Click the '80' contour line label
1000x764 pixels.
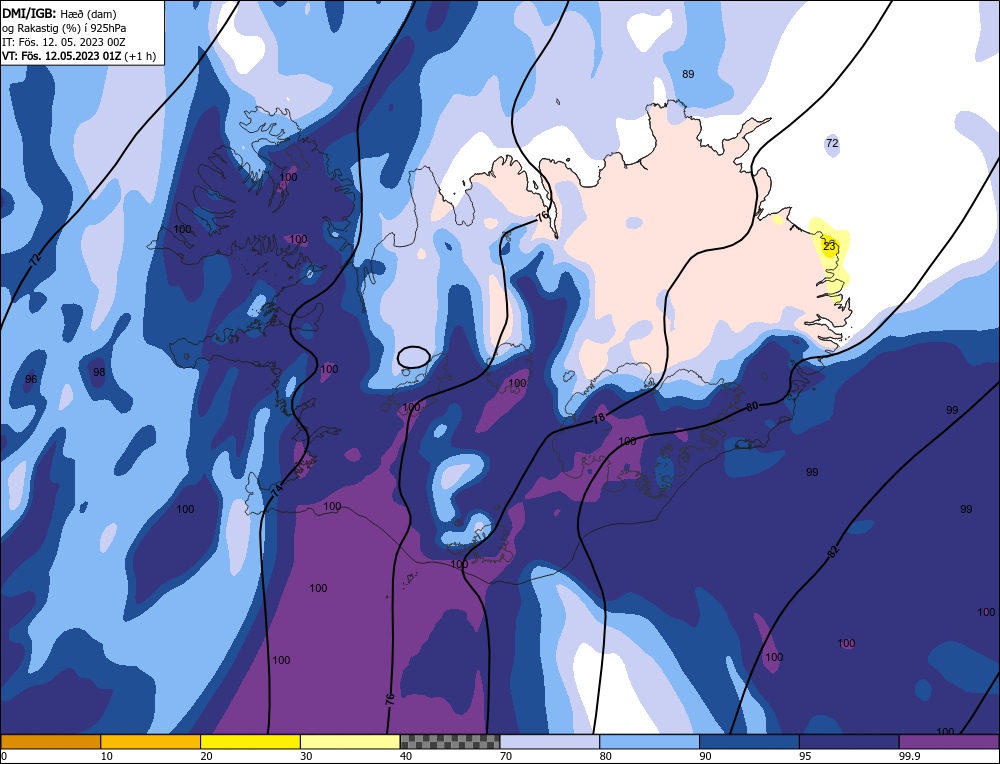tap(753, 406)
